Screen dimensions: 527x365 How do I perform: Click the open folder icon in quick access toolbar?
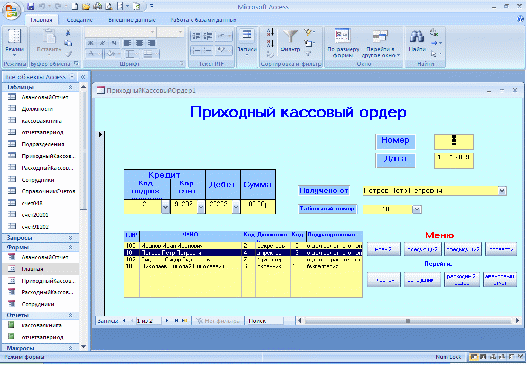coord(86,6)
